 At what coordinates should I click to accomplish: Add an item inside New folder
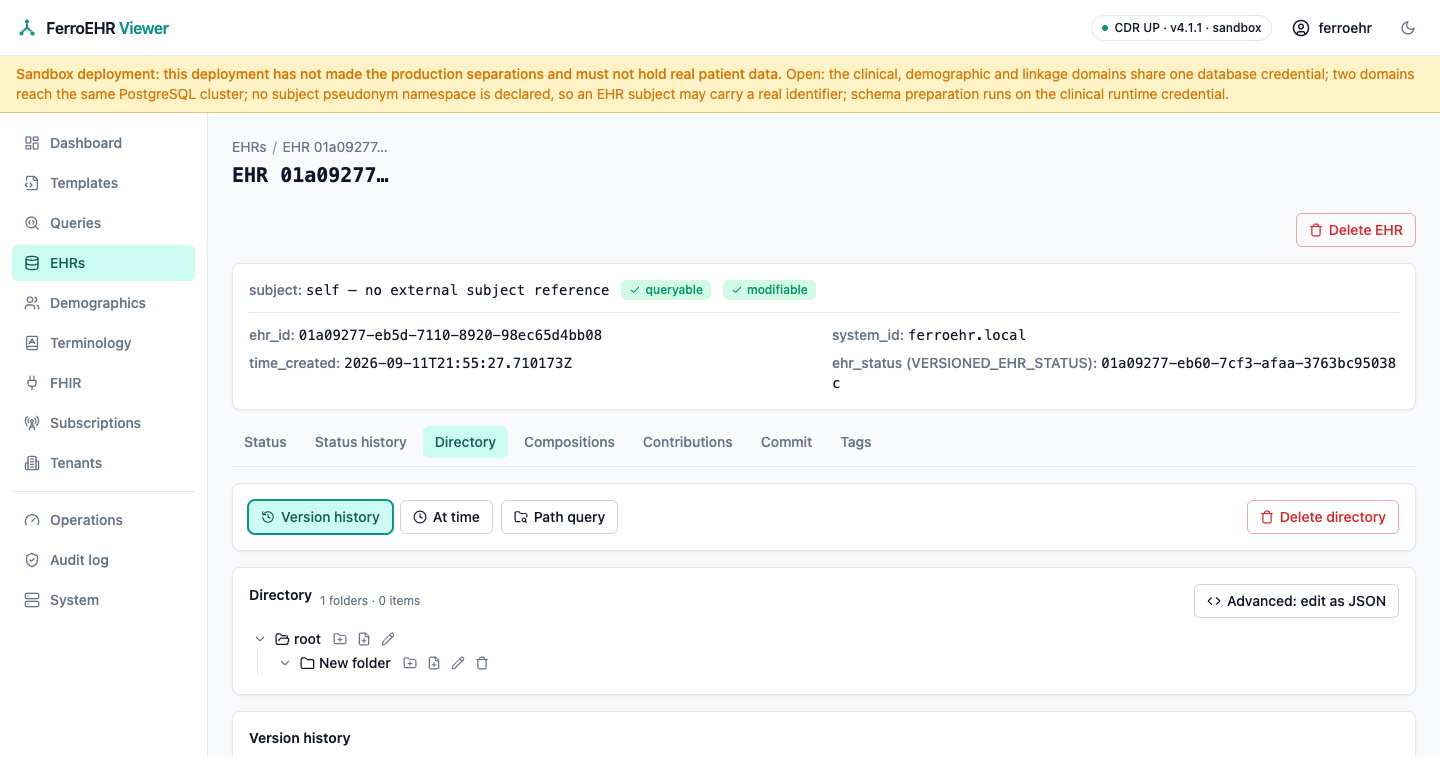434,663
